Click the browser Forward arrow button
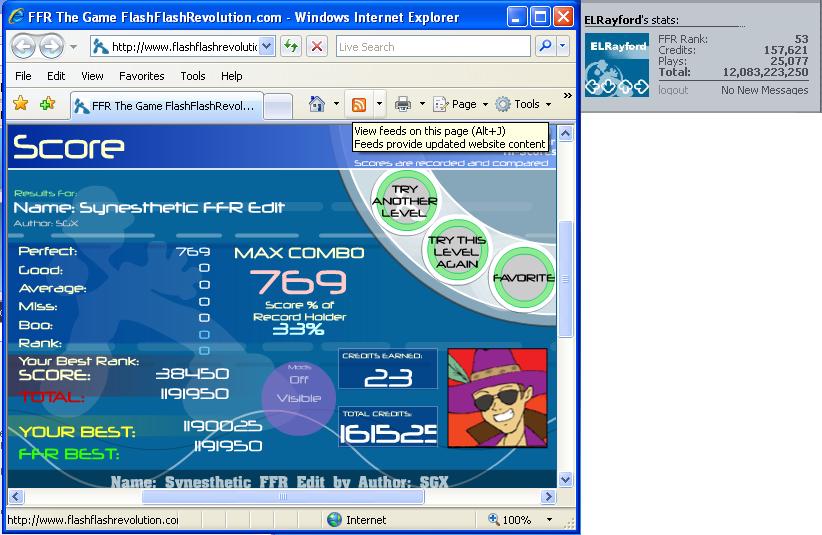The height and width of the screenshot is (535, 822). tap(52, 47)
